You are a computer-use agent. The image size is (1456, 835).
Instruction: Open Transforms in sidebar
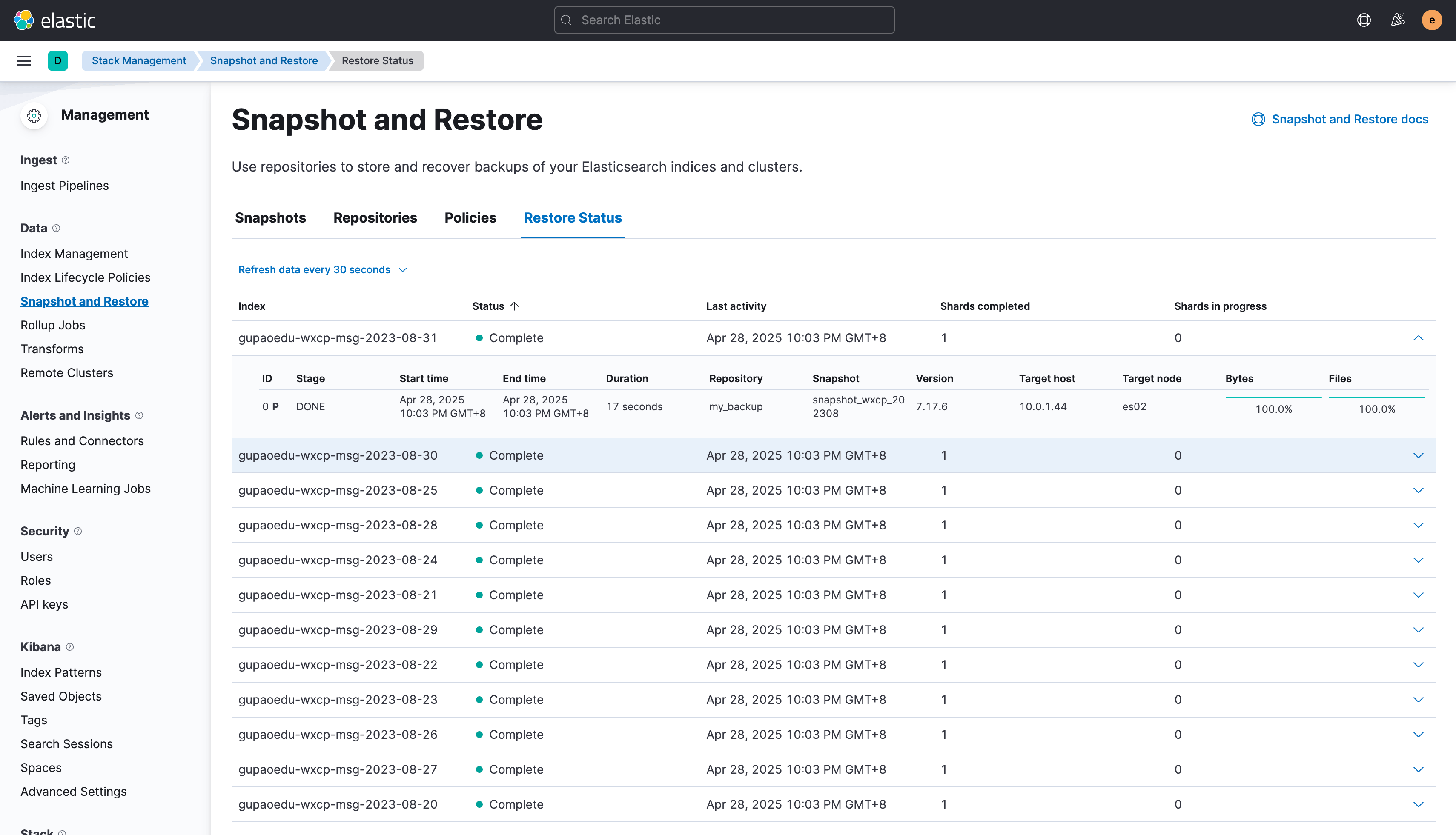tap(52, 349)
